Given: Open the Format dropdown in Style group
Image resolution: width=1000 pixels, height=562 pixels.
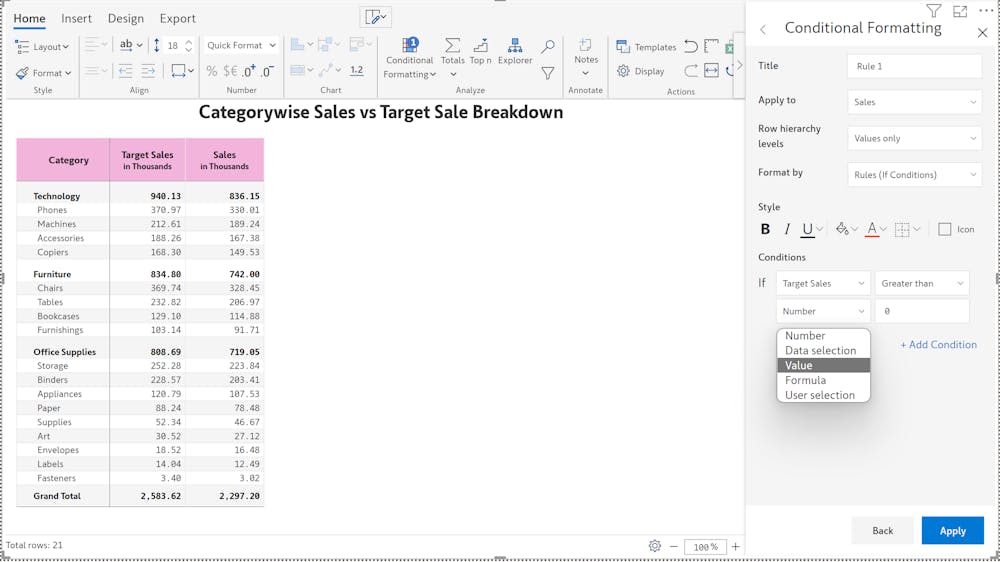Looking at the screenshot, I should 43,73.
